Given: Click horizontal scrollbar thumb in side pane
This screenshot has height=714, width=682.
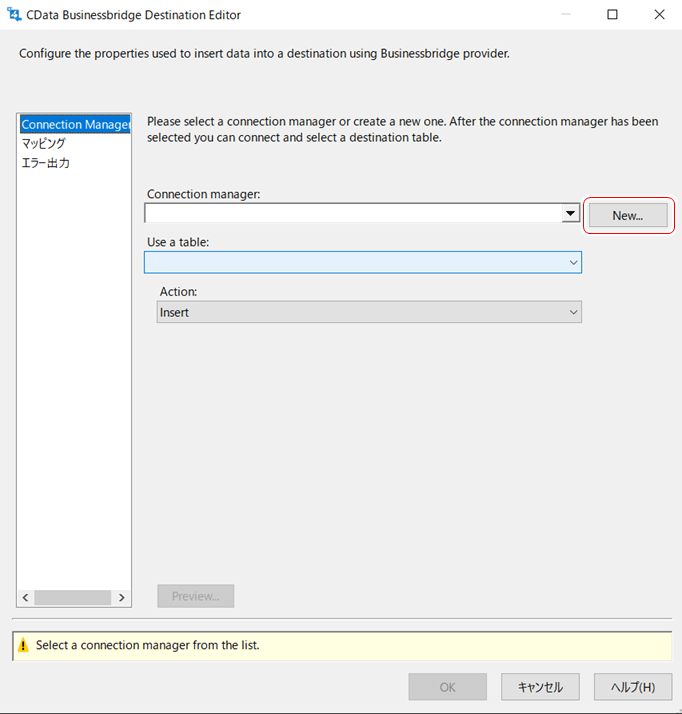Looking at the screenshot, I should pos(72,598).
